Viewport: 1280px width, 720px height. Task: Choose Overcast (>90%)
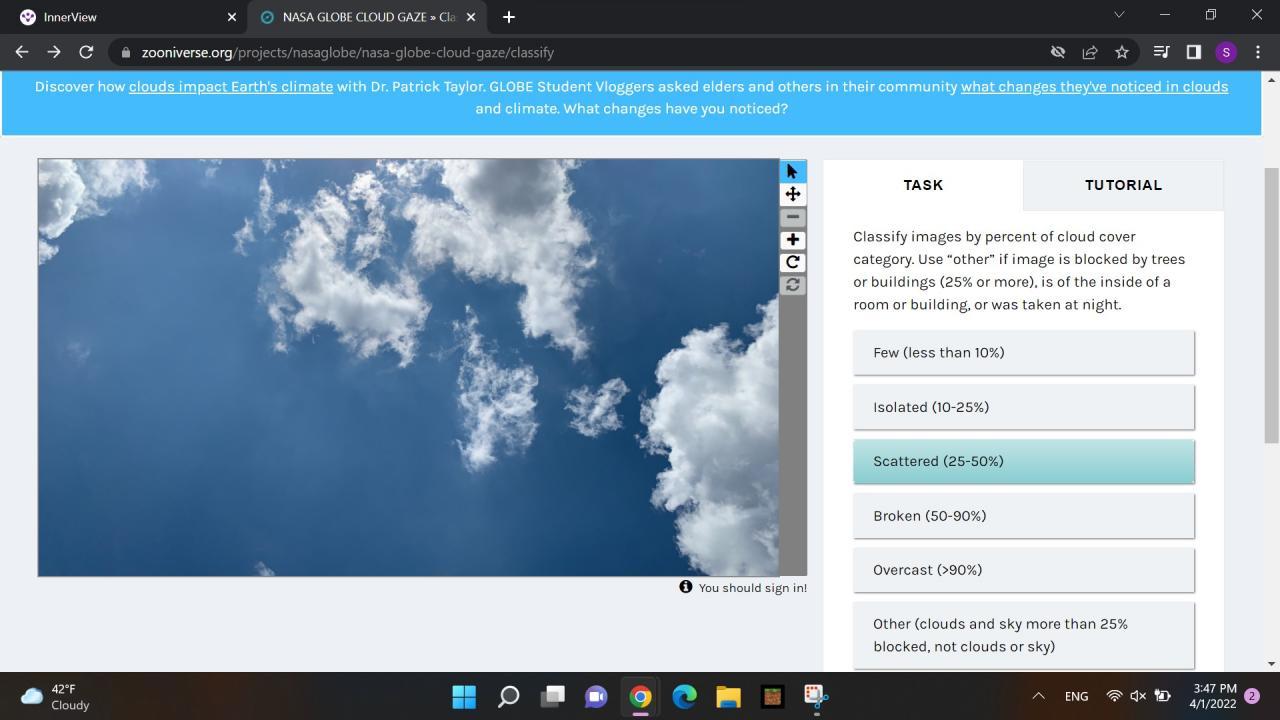click(x=1023, y=570)
